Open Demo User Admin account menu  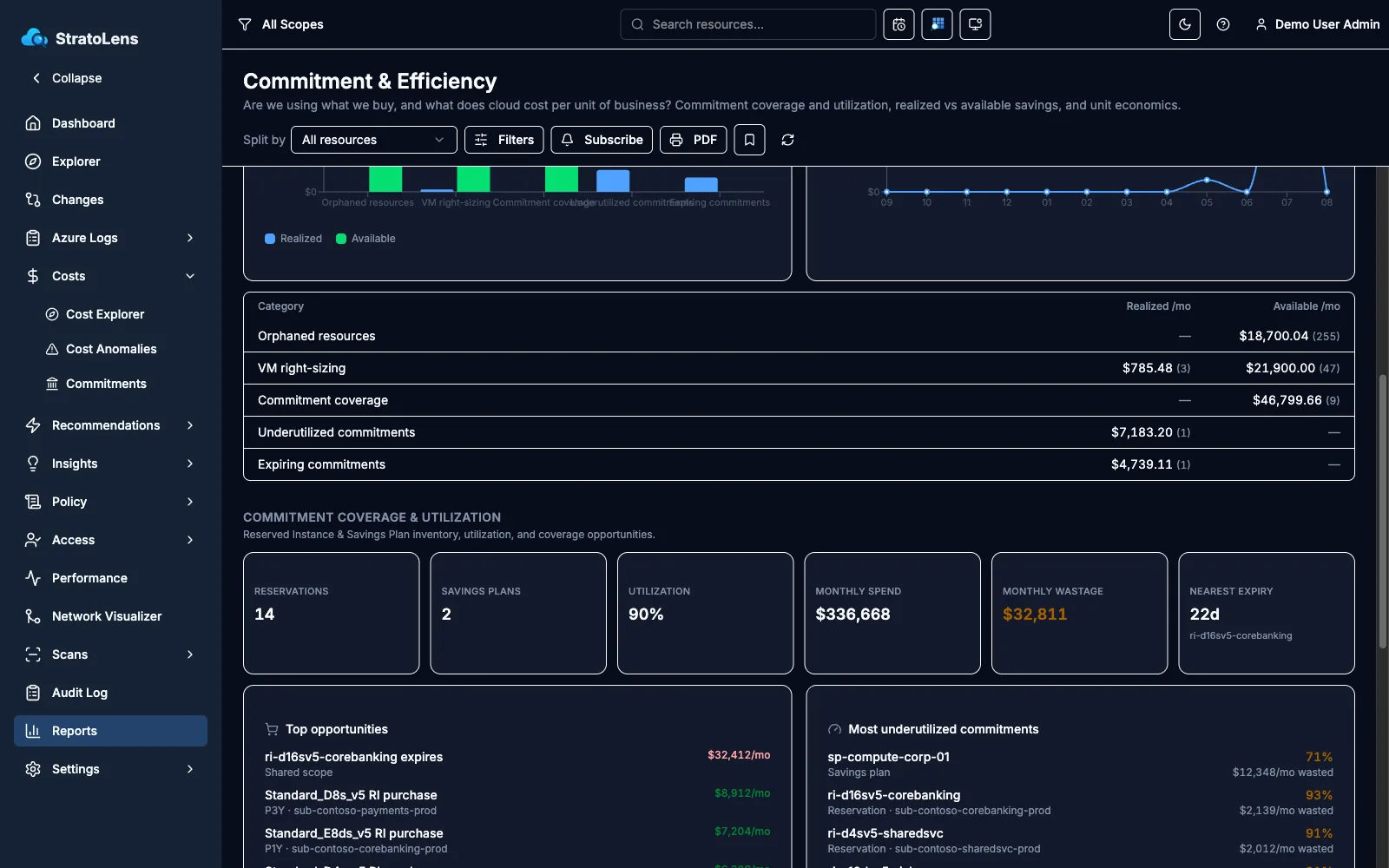(1317, 24)
